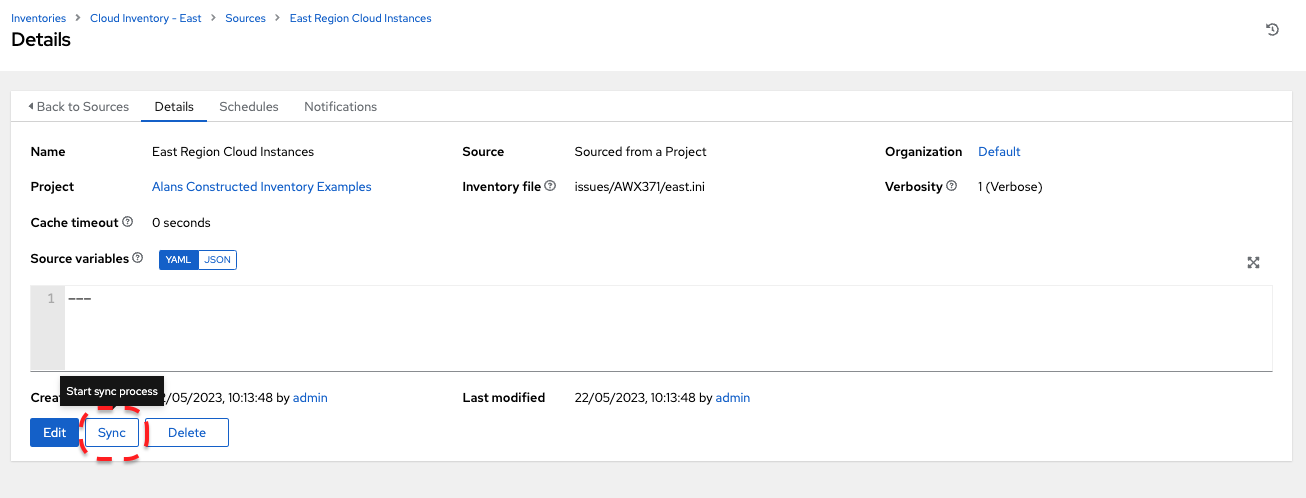The image size is (1306, 498).
Task: Expand the source variables editor fullscreen
Action: tap(1253, 263)
